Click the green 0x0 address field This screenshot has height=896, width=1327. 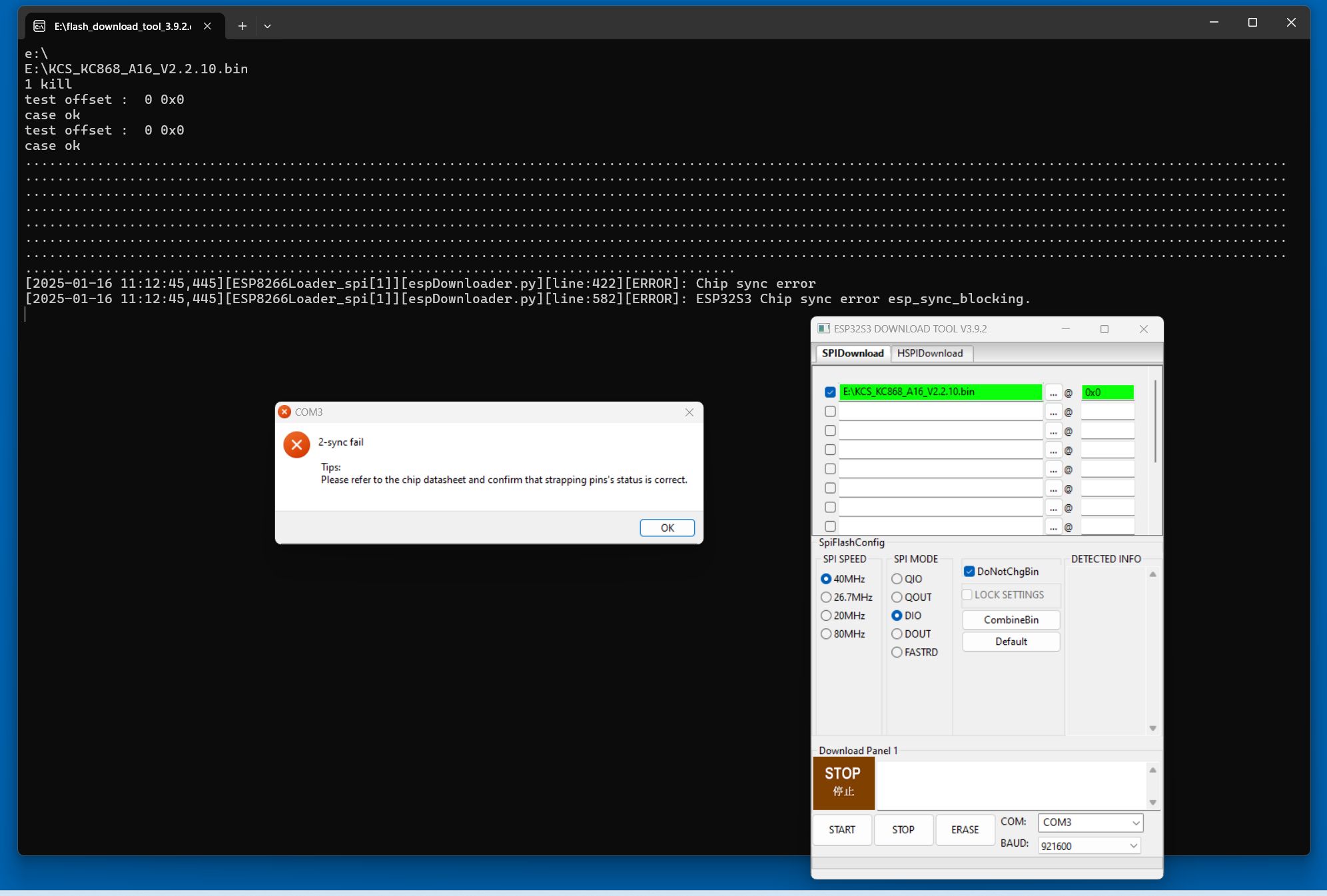pyautogui.click(x=1106, y=392)
